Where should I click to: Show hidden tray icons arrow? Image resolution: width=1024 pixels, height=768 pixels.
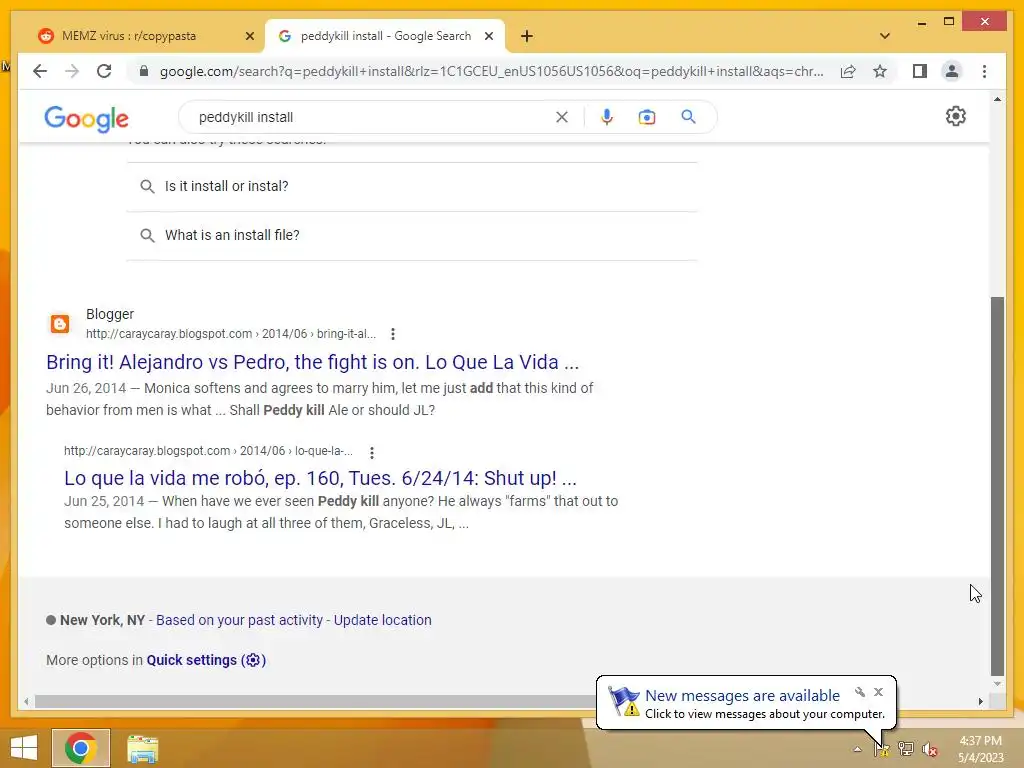coord(857,749)
